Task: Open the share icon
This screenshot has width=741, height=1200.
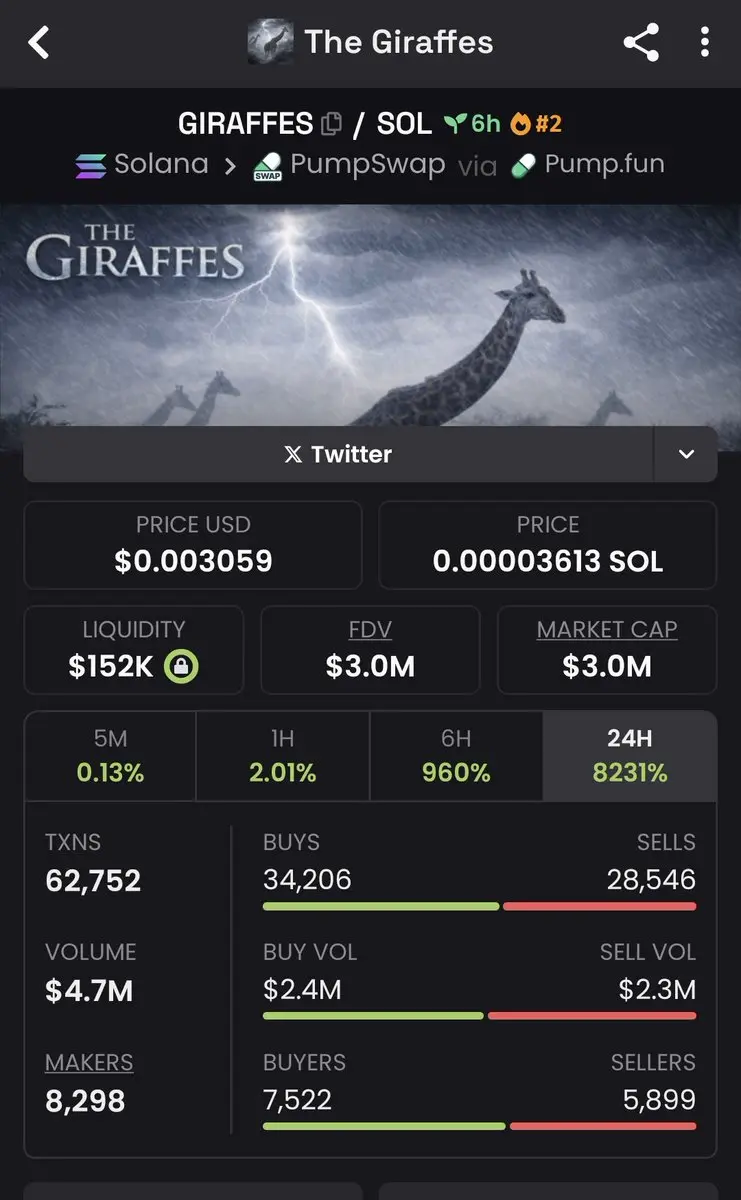Action: [640, 43]
